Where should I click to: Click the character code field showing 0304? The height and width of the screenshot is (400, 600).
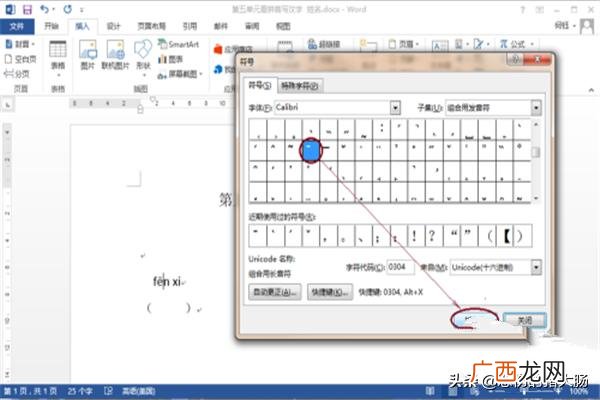400,267
